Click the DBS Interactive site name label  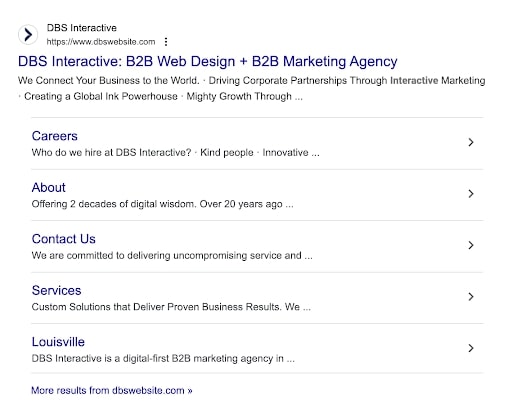(x=82, y=28)
